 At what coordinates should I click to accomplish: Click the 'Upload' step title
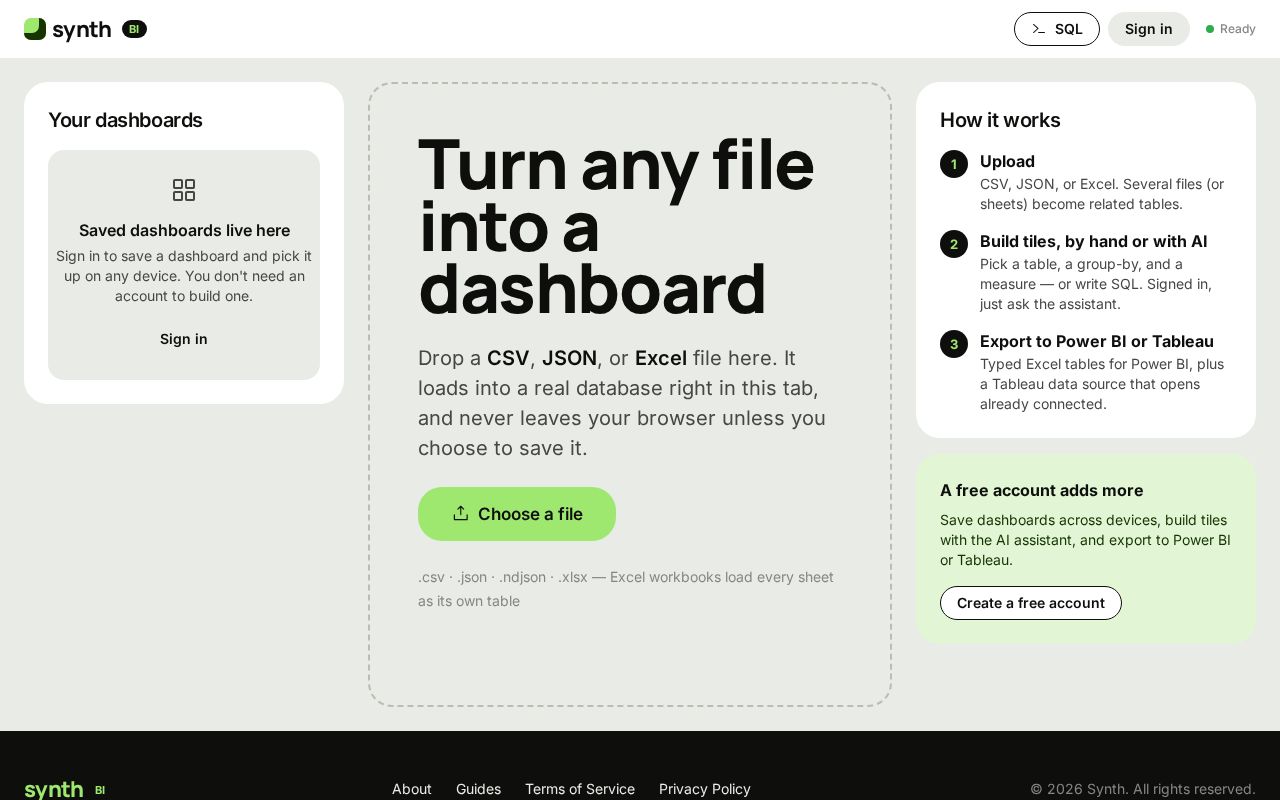[1007, 161]
